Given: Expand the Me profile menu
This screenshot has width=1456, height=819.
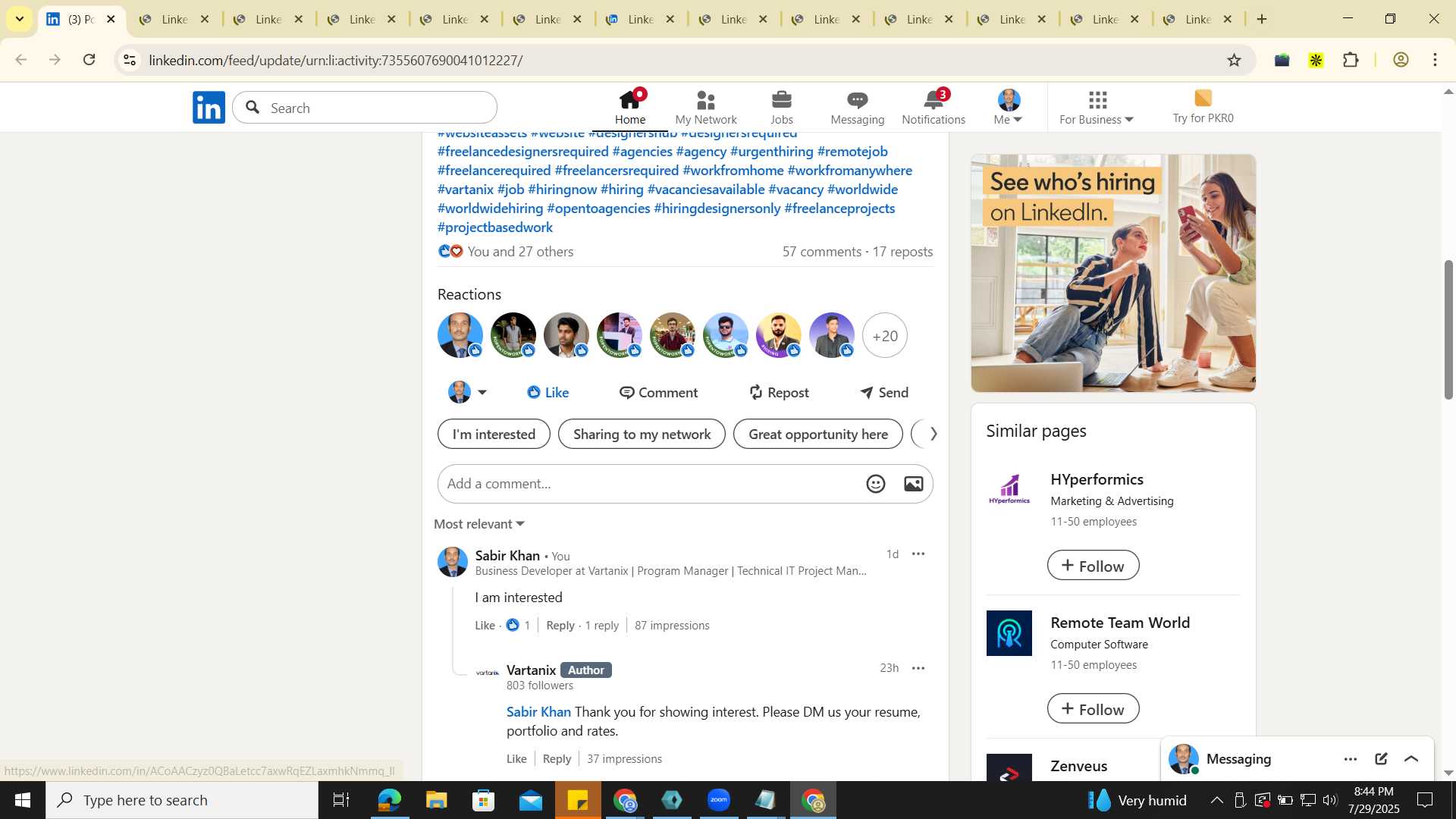Looking at the screenshot, I should pyautogui.click(x=1009, y=107).
